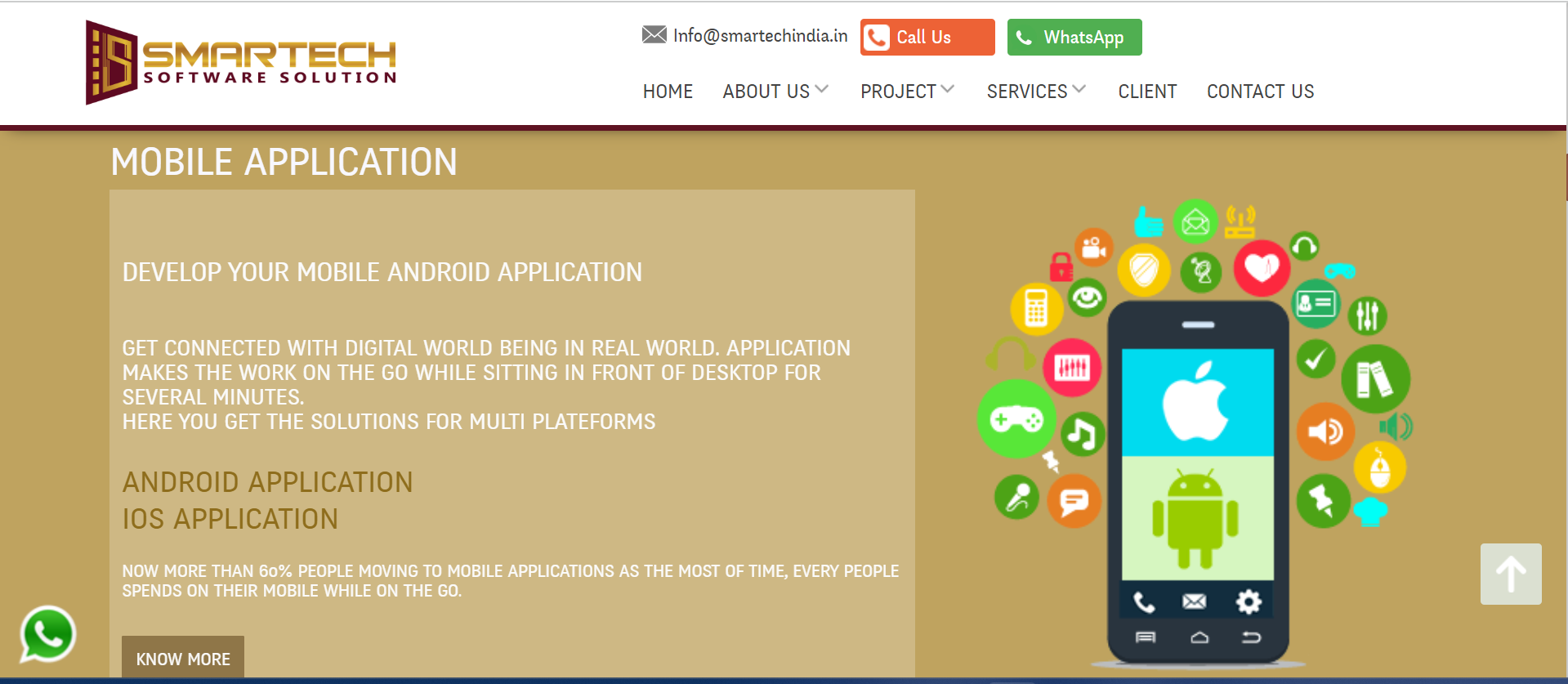Open the CONTACT US page
Screen dimensions: 1568x684
point(1261,92)
